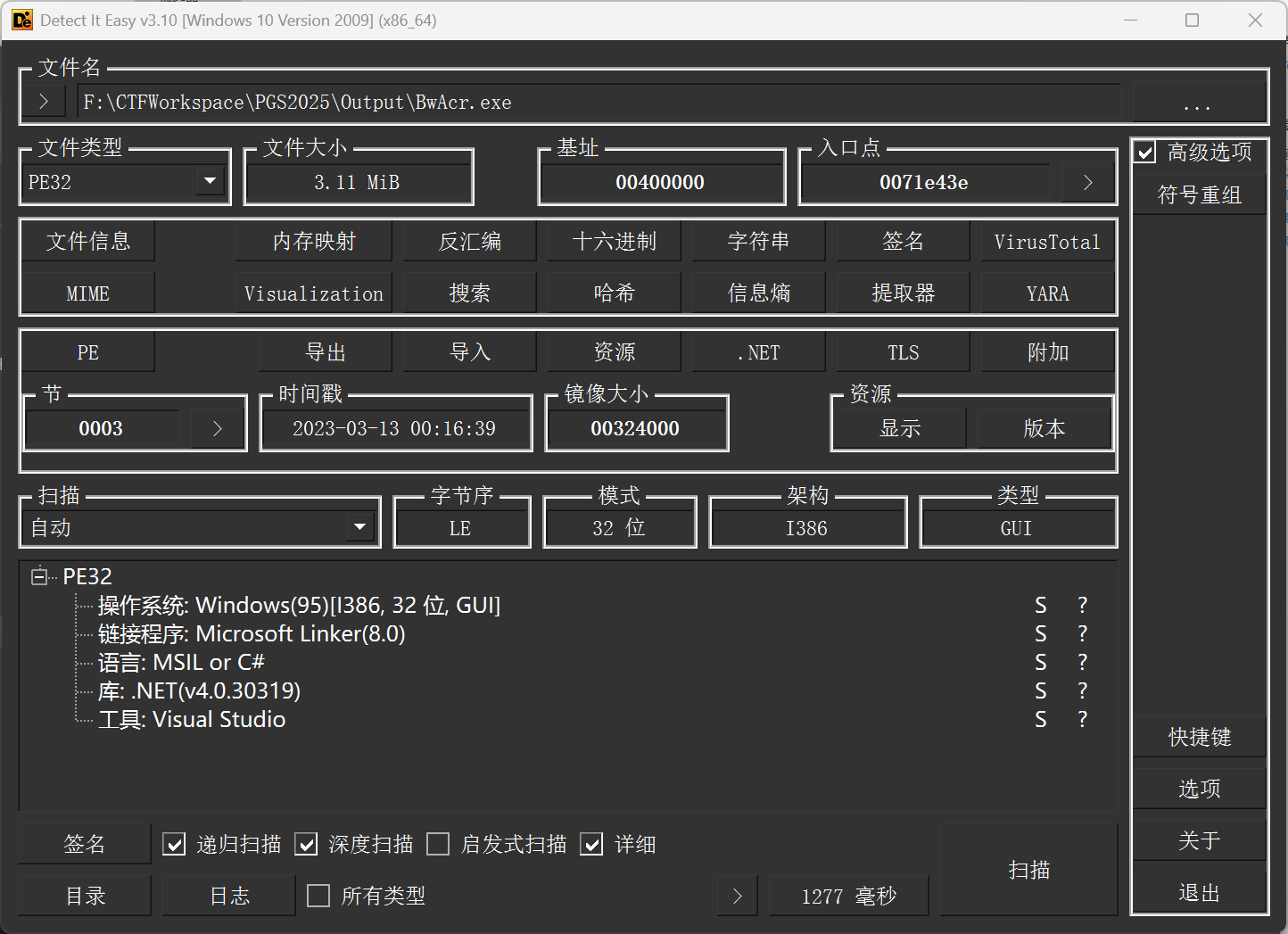Open the 十六进制 hex viewer
The width and height of the screenshot is (1288, 934).
pos(614,241)
